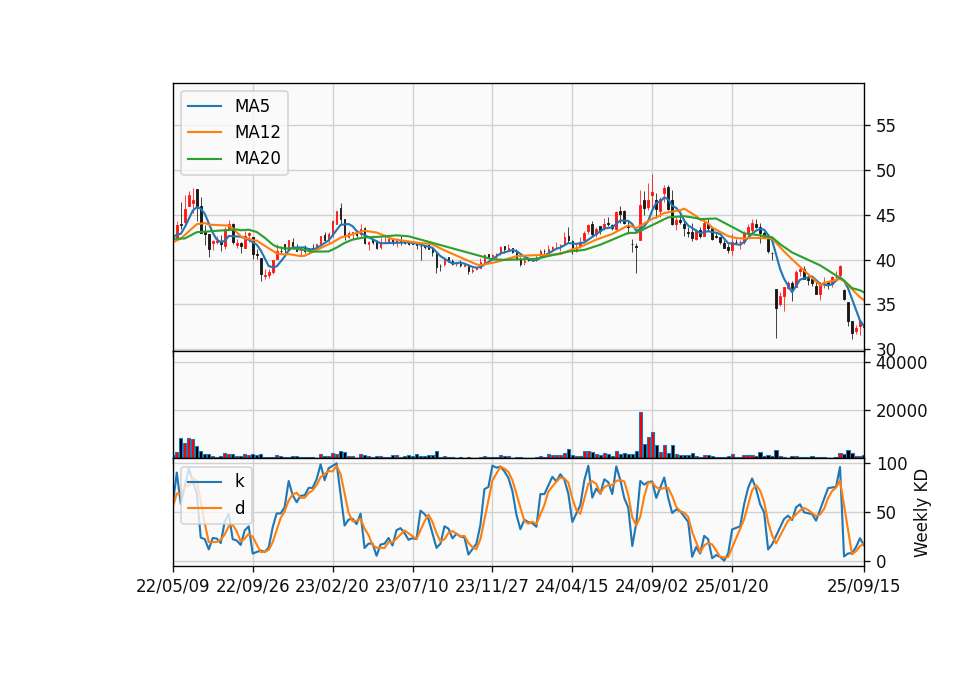Click the 25/09/15 date label
960x690 pixels.
[x=864, y=586]
